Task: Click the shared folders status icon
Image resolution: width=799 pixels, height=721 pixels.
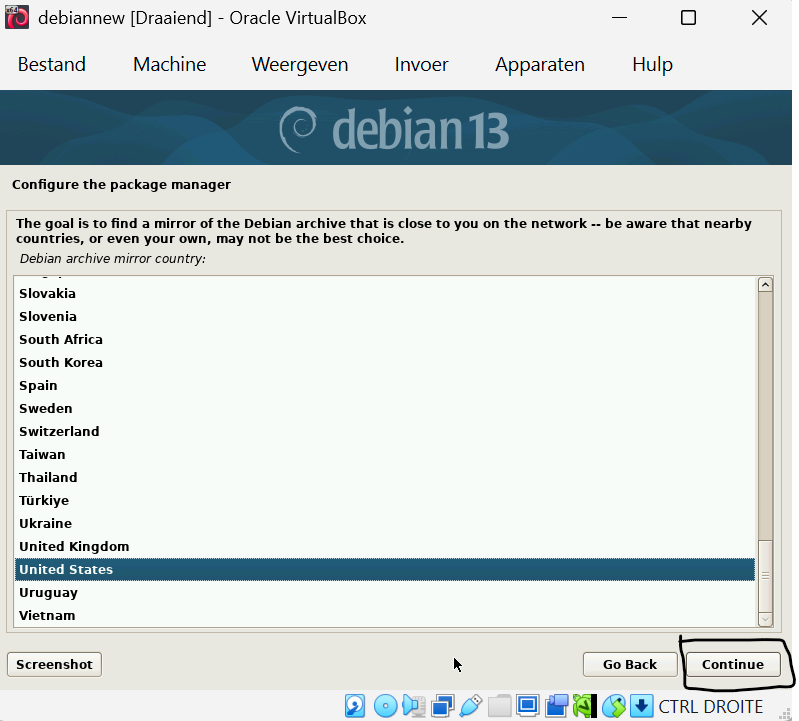Action: (499, 706)
